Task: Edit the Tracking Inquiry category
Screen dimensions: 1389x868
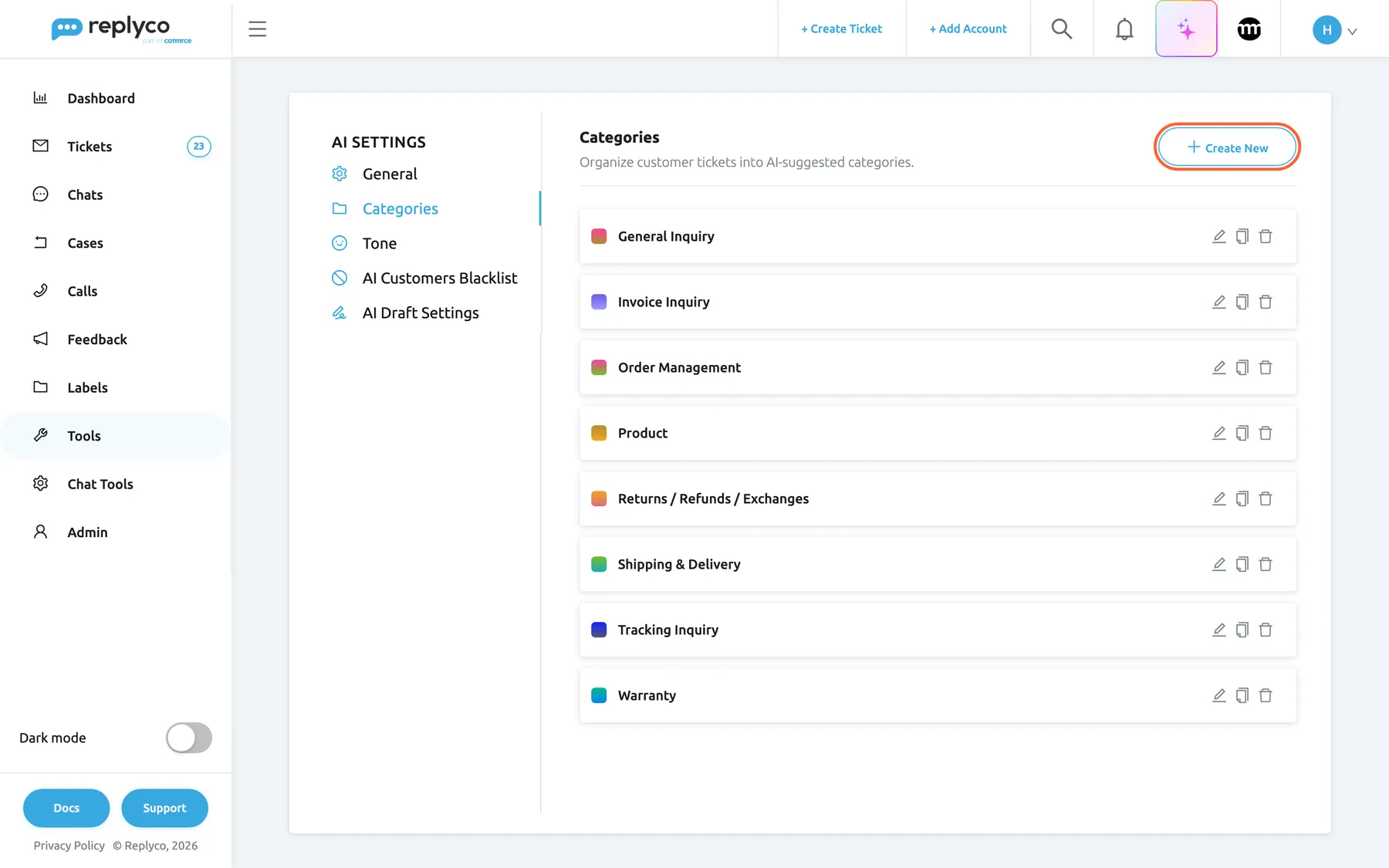Action: (x=1219, y=630)
